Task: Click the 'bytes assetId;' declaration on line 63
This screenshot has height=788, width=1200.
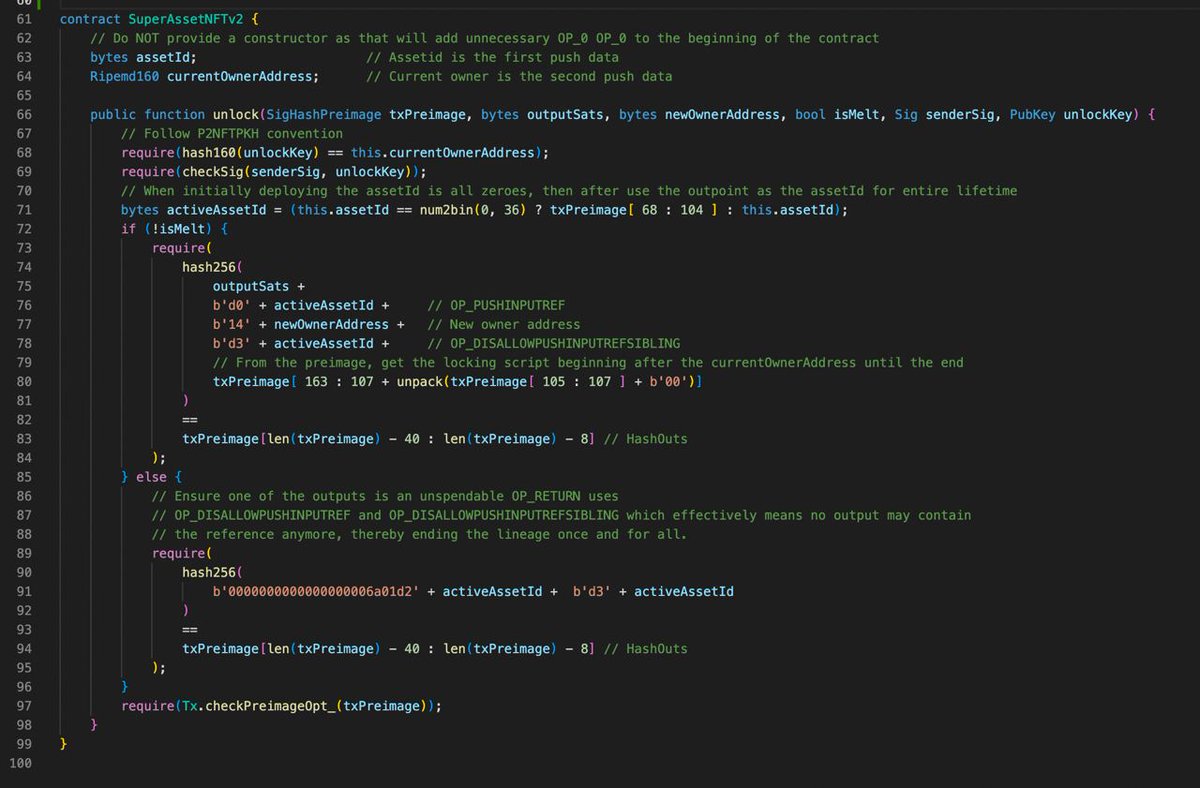Action: (x=143, y=57)
